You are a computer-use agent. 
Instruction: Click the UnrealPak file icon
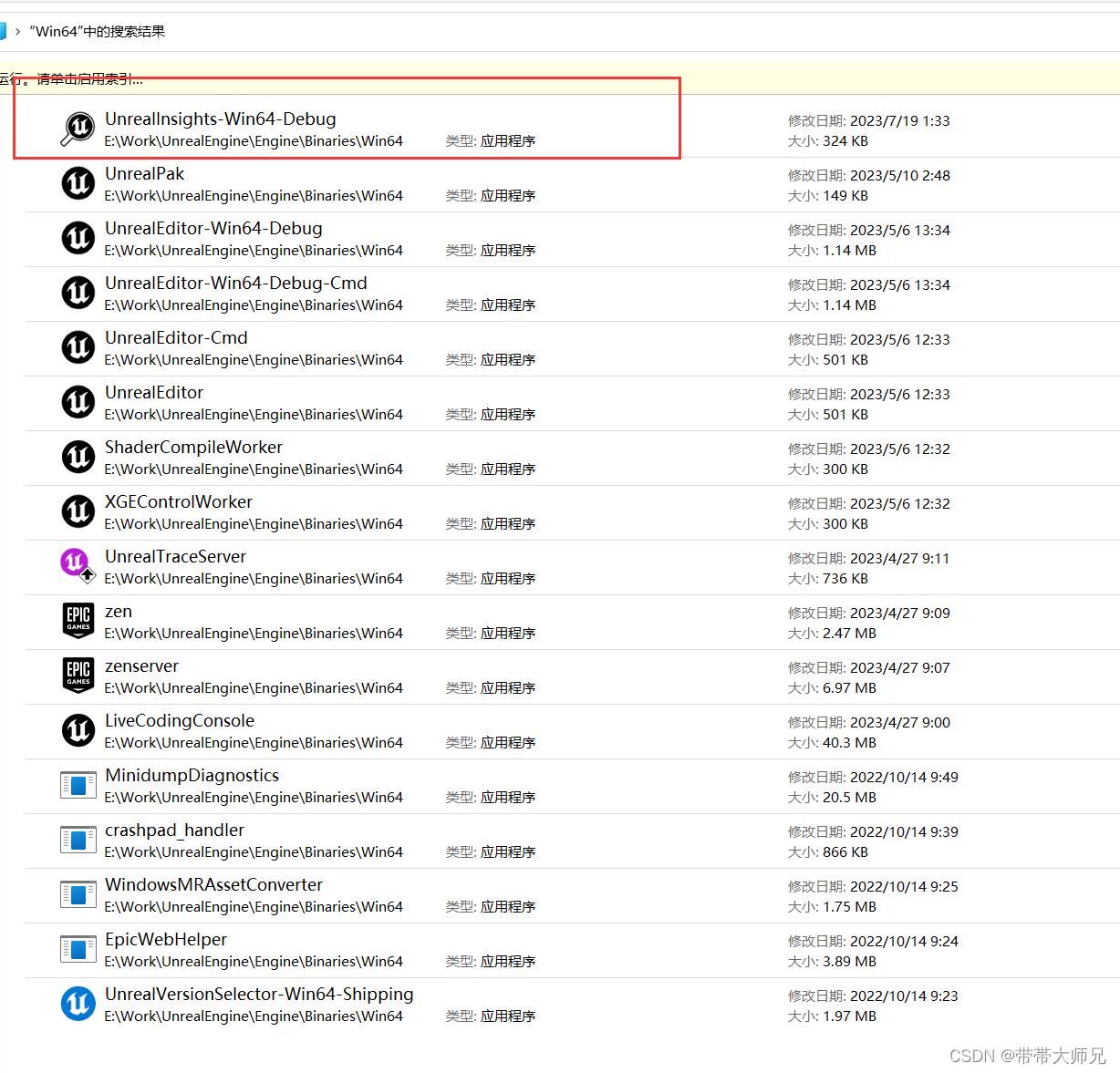(78, 183)
